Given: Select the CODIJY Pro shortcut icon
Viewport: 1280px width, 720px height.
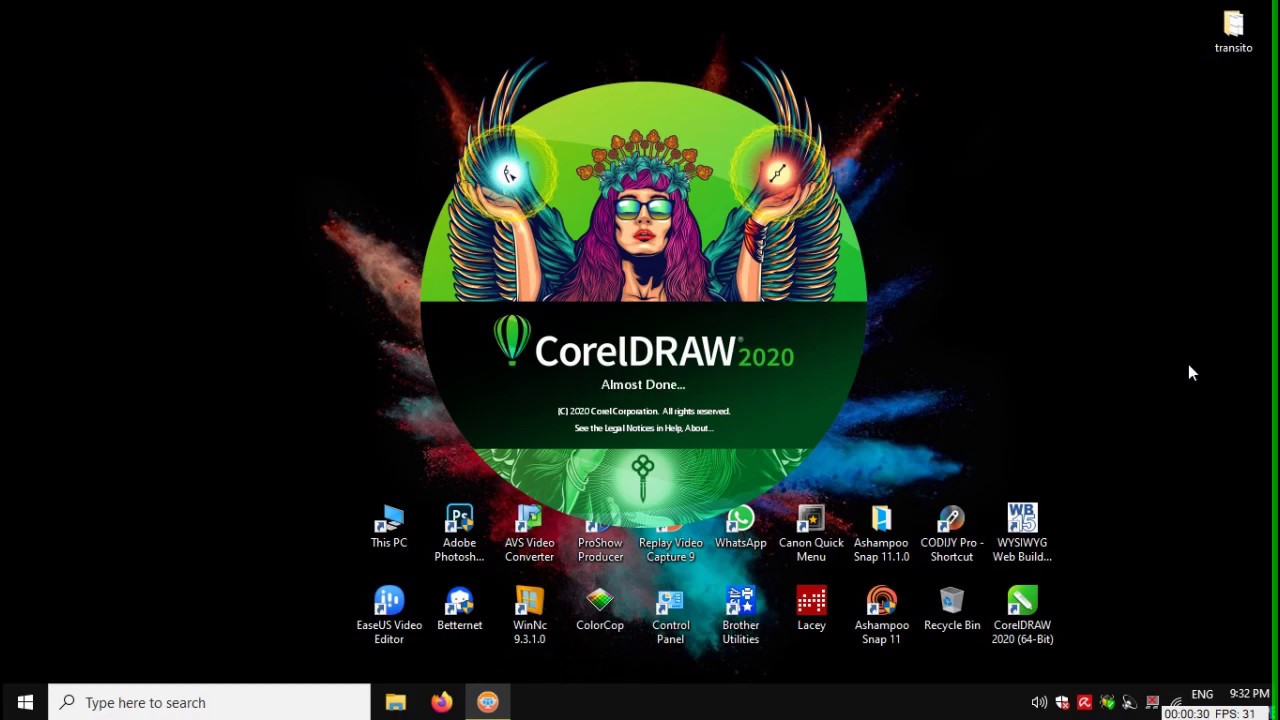Looking at the screenshot, I should tap(951, 533).
